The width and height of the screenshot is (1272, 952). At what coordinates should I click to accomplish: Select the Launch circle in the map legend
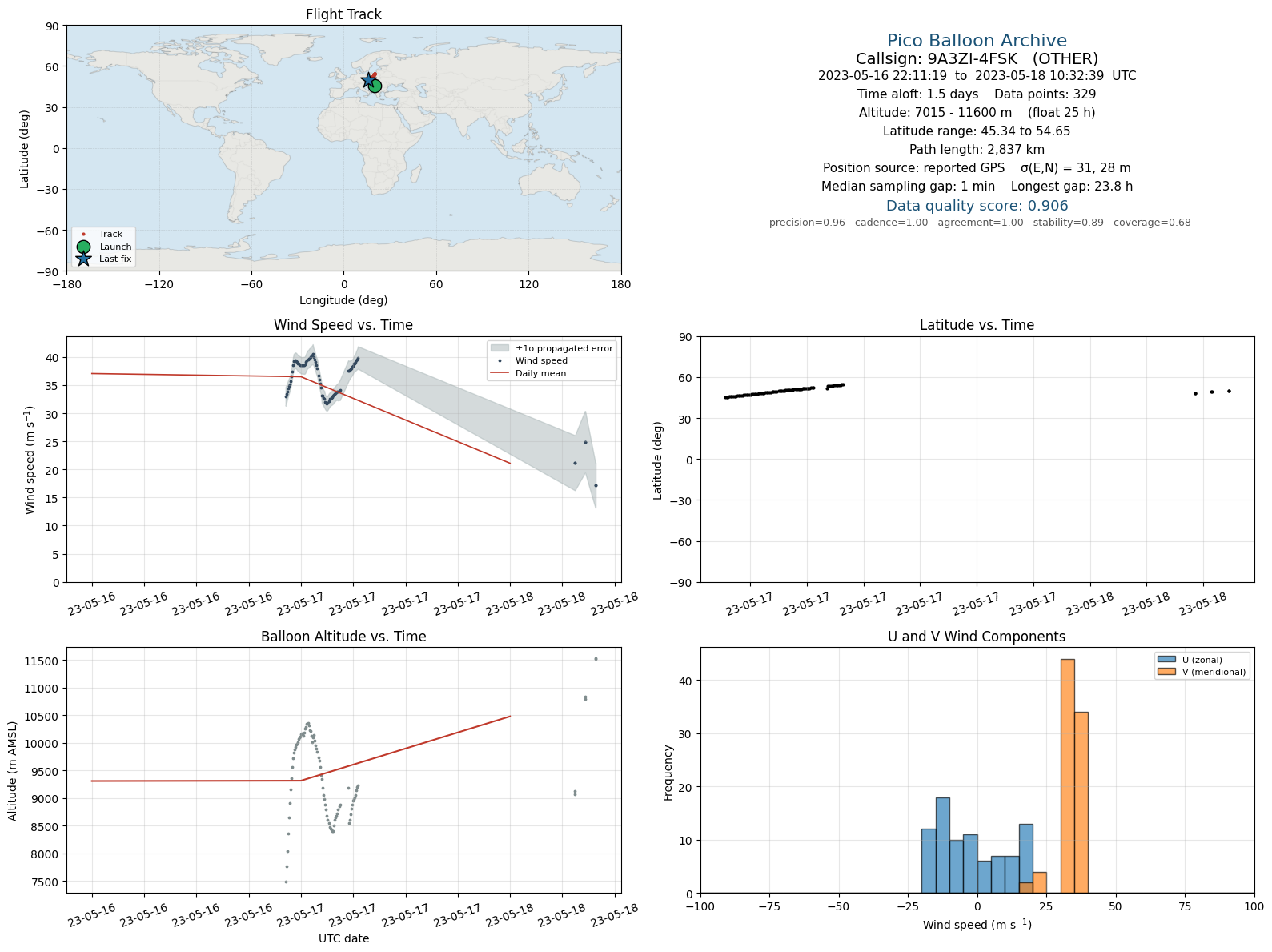tap(83, 247)
